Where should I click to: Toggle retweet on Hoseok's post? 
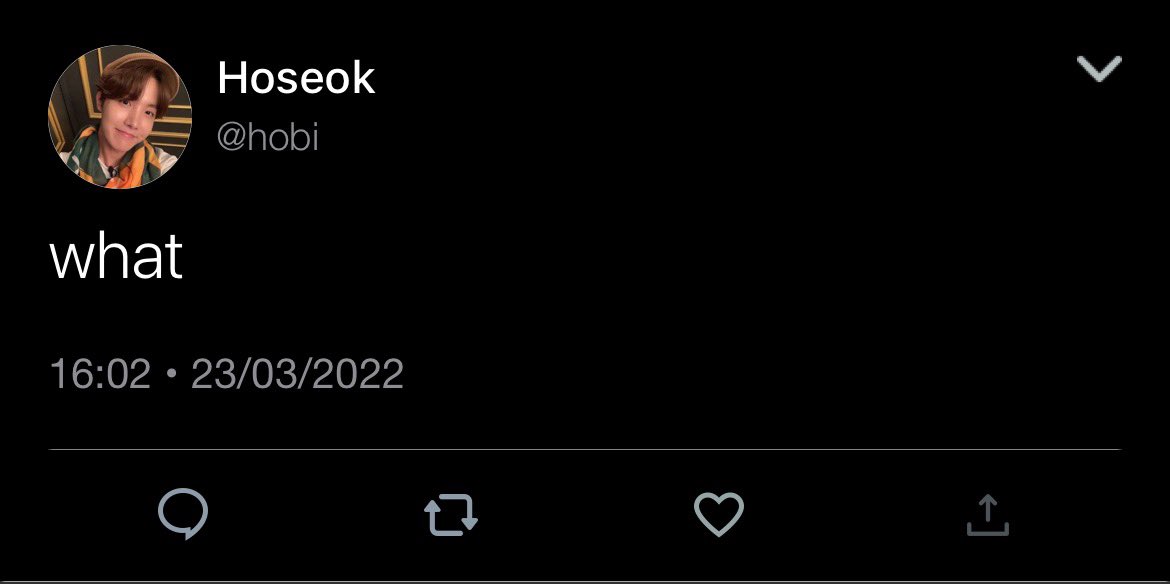pos(451,515)
